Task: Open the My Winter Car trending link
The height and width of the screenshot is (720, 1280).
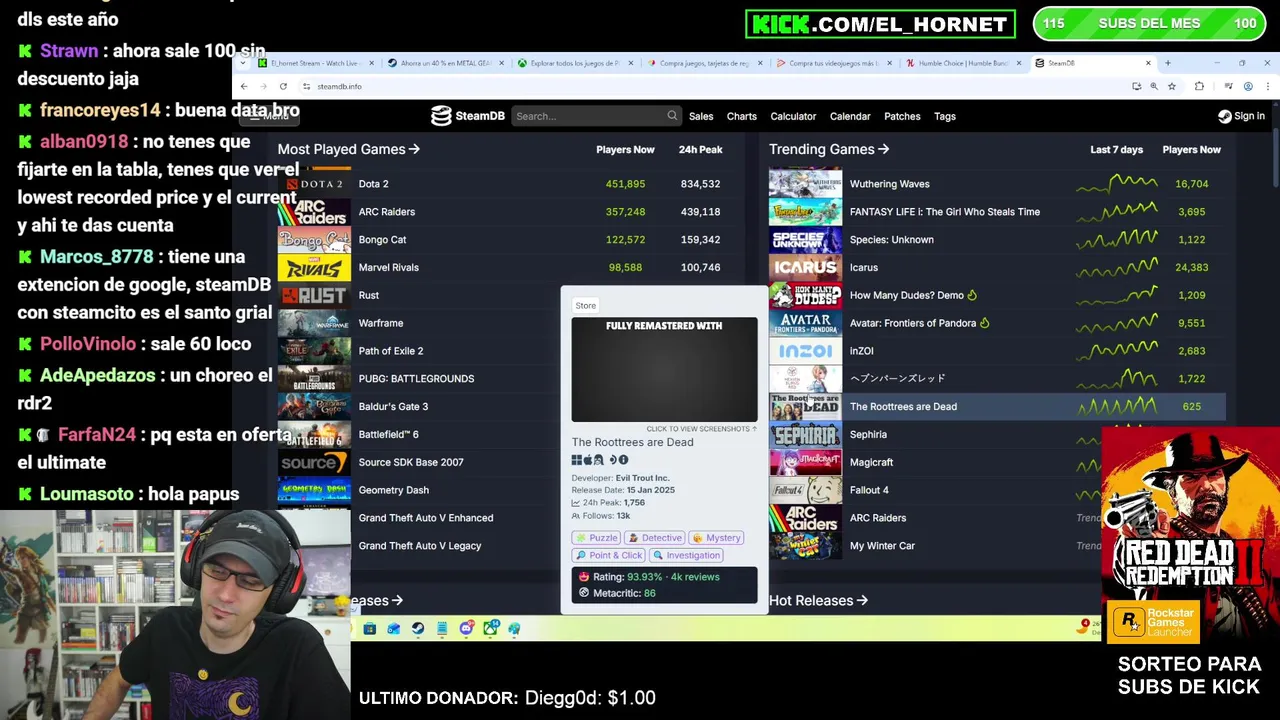Action: coord(882,546)
